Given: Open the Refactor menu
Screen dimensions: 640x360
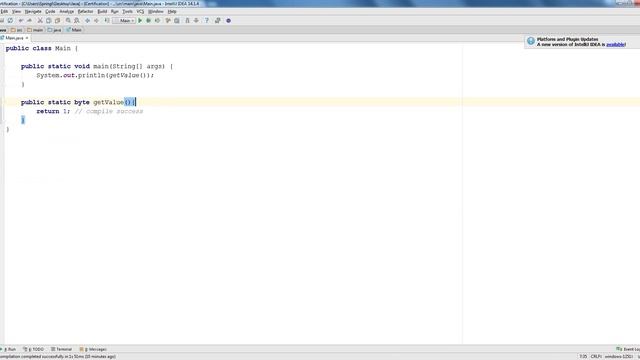Looking at the screenshot, I should click(85, 12).
